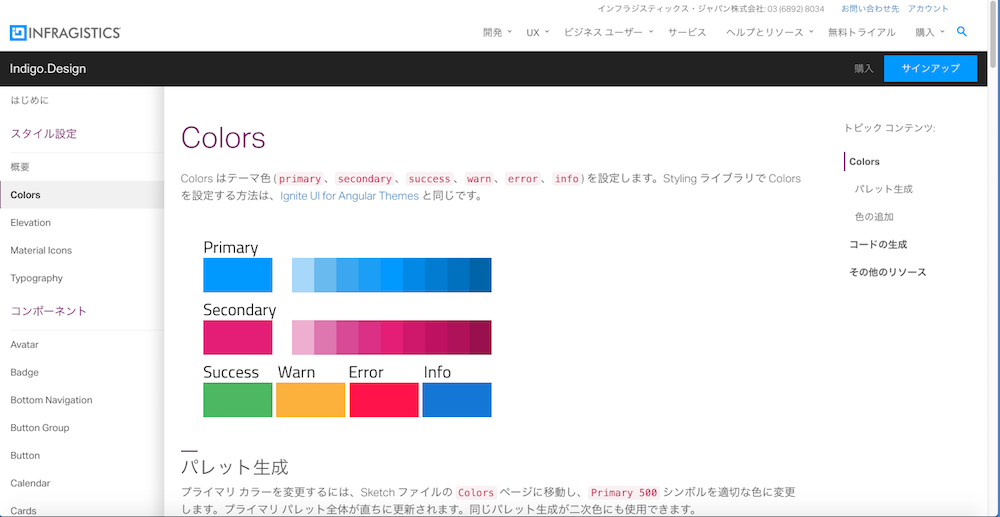This screenshot has width=1000, height=517.
Task: Expand the 開発 dropdown menu
Action: click(x=497, y=32)
